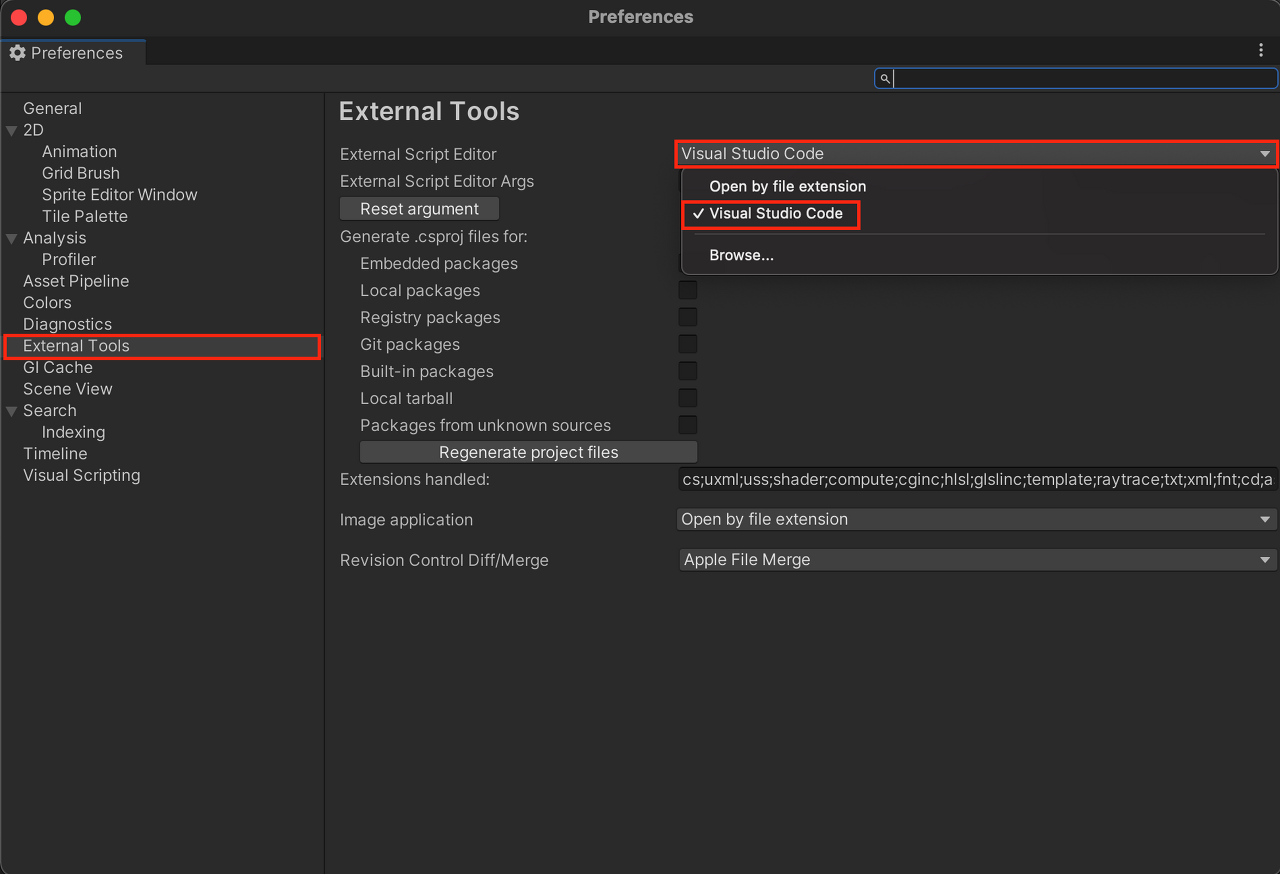Select the 2D category label

33,130
